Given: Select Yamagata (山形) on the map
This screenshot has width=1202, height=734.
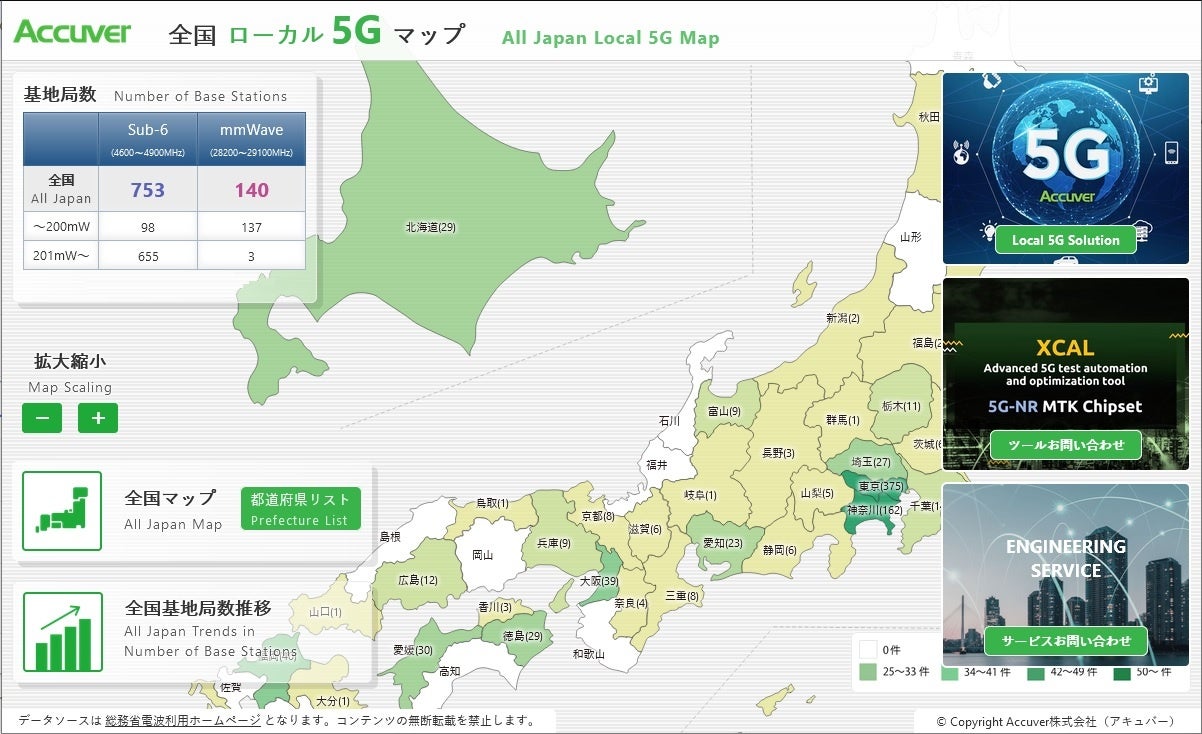Looking at the screenshot, I should coord(911,238).
